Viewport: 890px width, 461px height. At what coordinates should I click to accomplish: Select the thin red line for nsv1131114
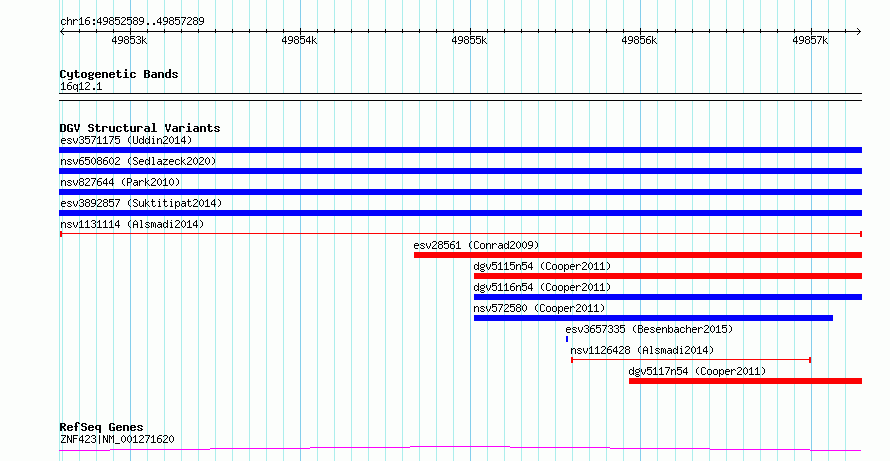pyautogui.click(x=460, y=234)
